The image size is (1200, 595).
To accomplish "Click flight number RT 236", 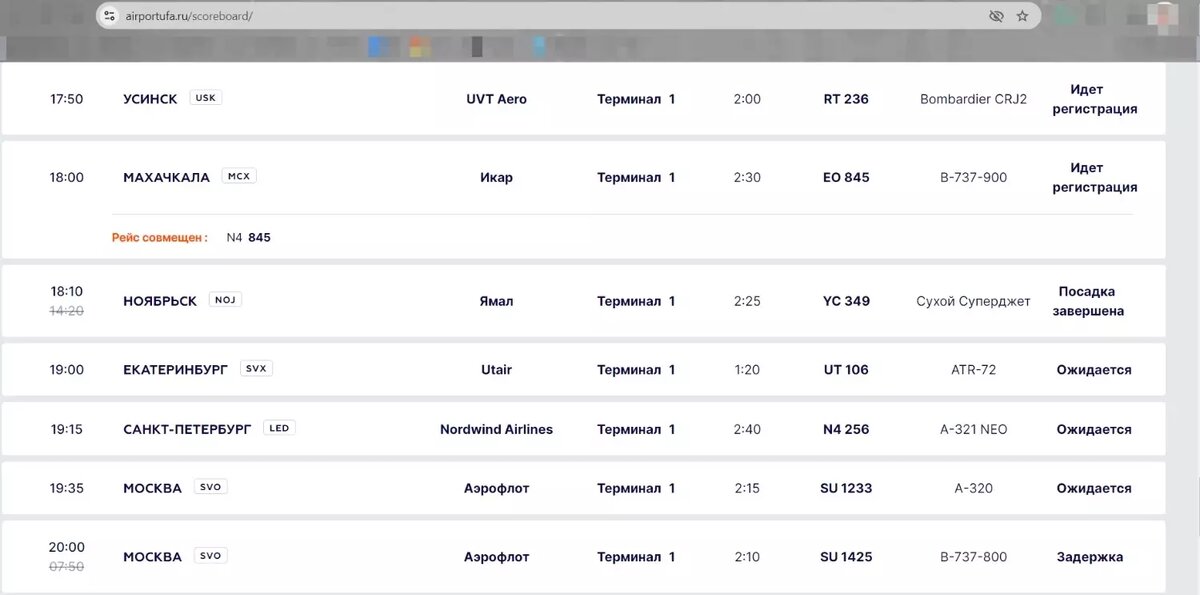I will pos(846,99).
